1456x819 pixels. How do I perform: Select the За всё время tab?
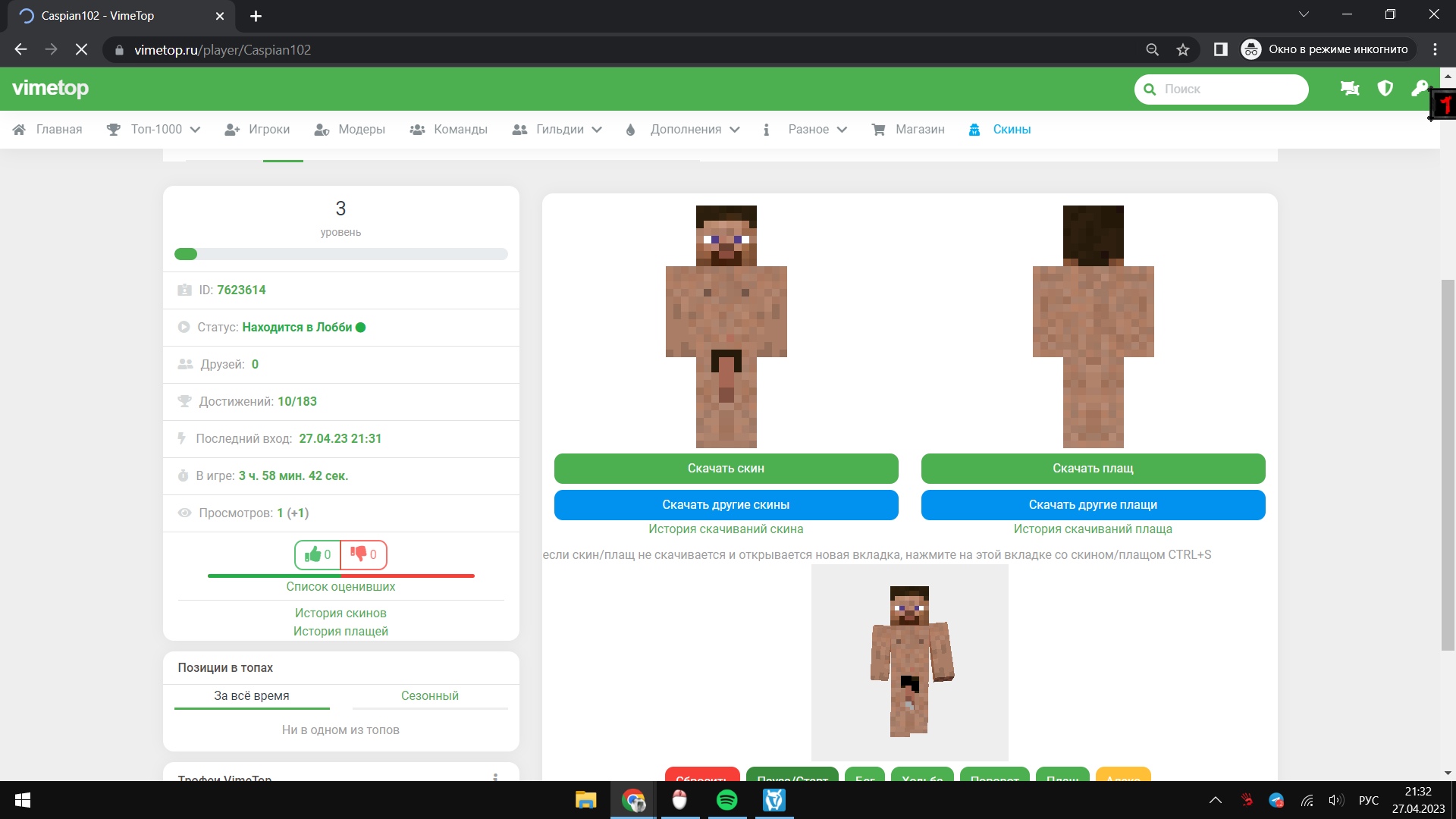(251, 695)
